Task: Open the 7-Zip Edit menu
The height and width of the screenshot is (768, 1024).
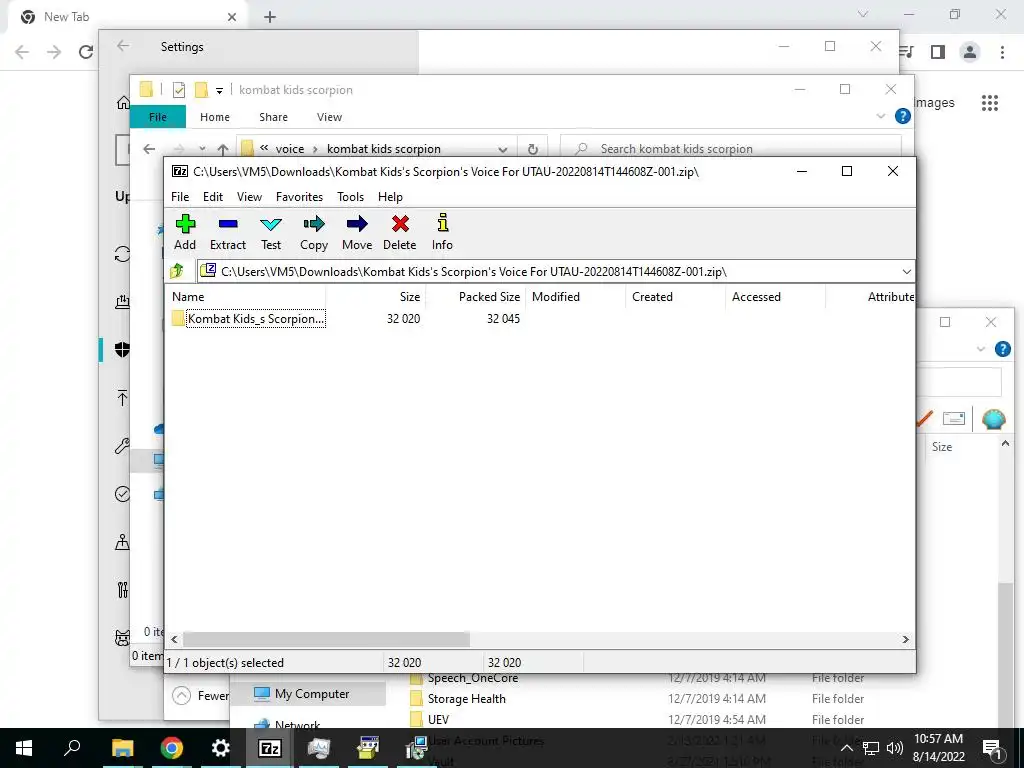Action: (213, 197)
